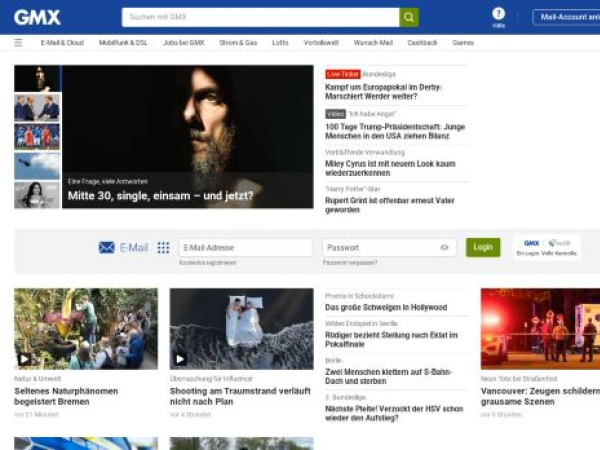Screen dimensions: 600x450
Task: Open Strom & Gas menu
Action: pyautogui.click(x=238, y=42)
